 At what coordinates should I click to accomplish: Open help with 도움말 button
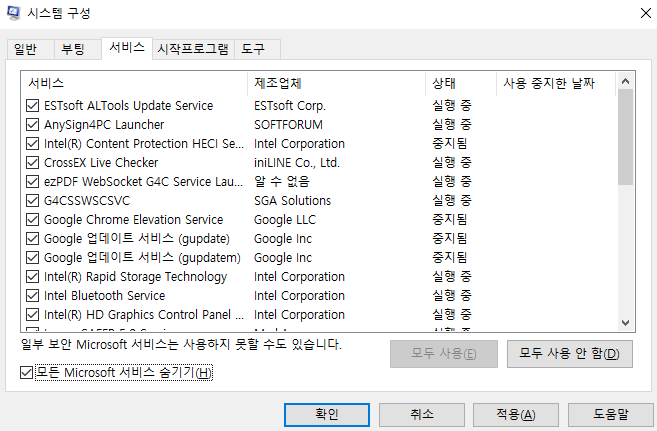(610, 415)
